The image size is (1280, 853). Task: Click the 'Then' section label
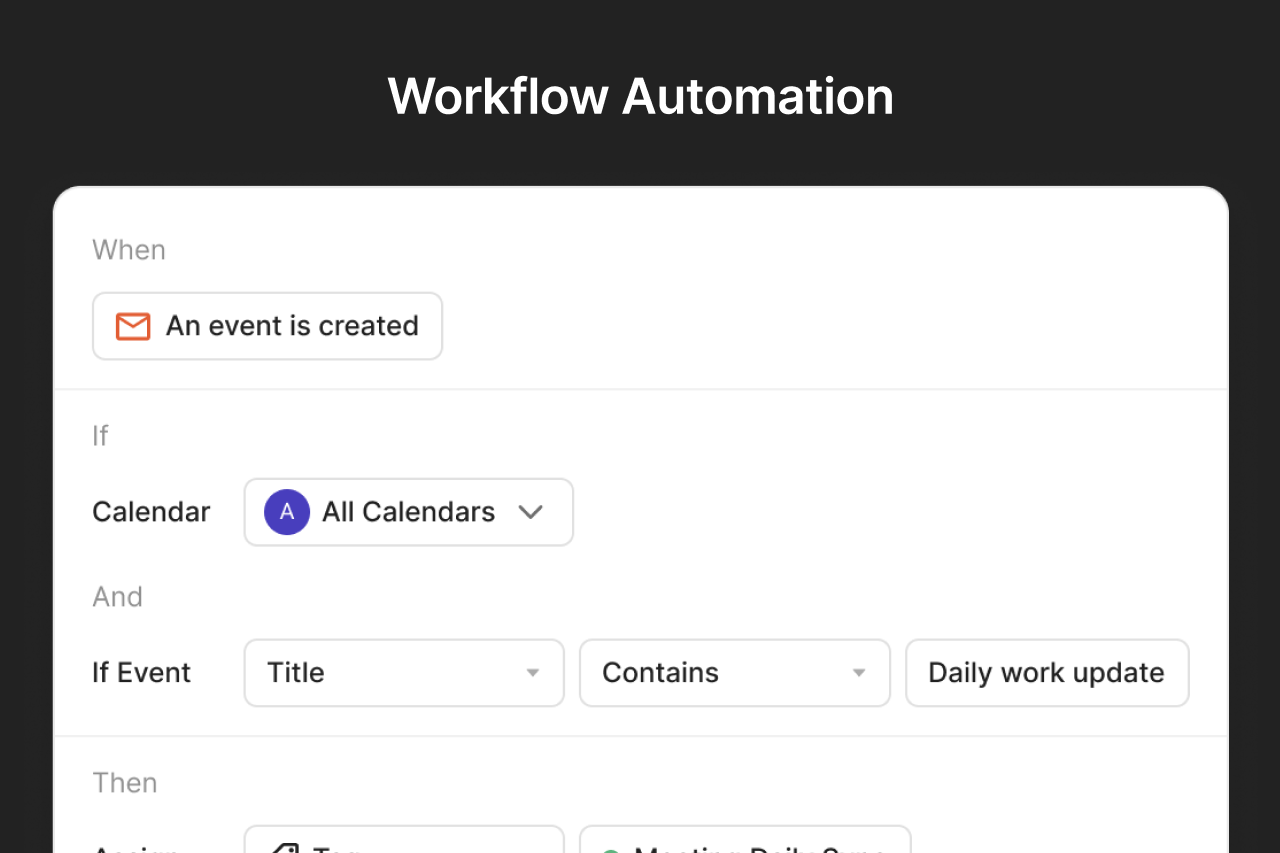pyautogui.click(x=125, y=783)
